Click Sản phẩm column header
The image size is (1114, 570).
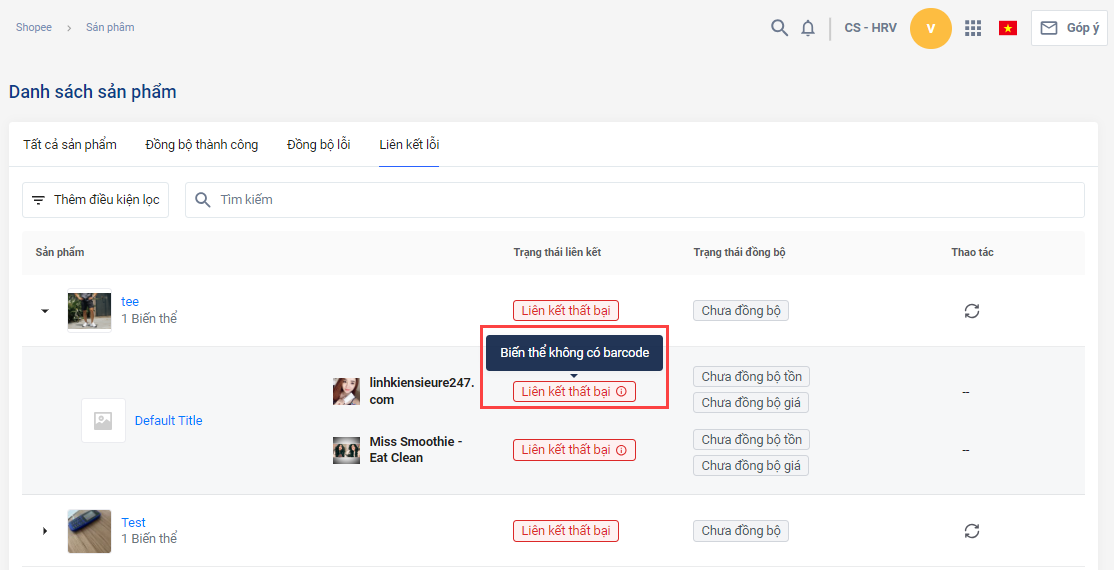[60, 252]
